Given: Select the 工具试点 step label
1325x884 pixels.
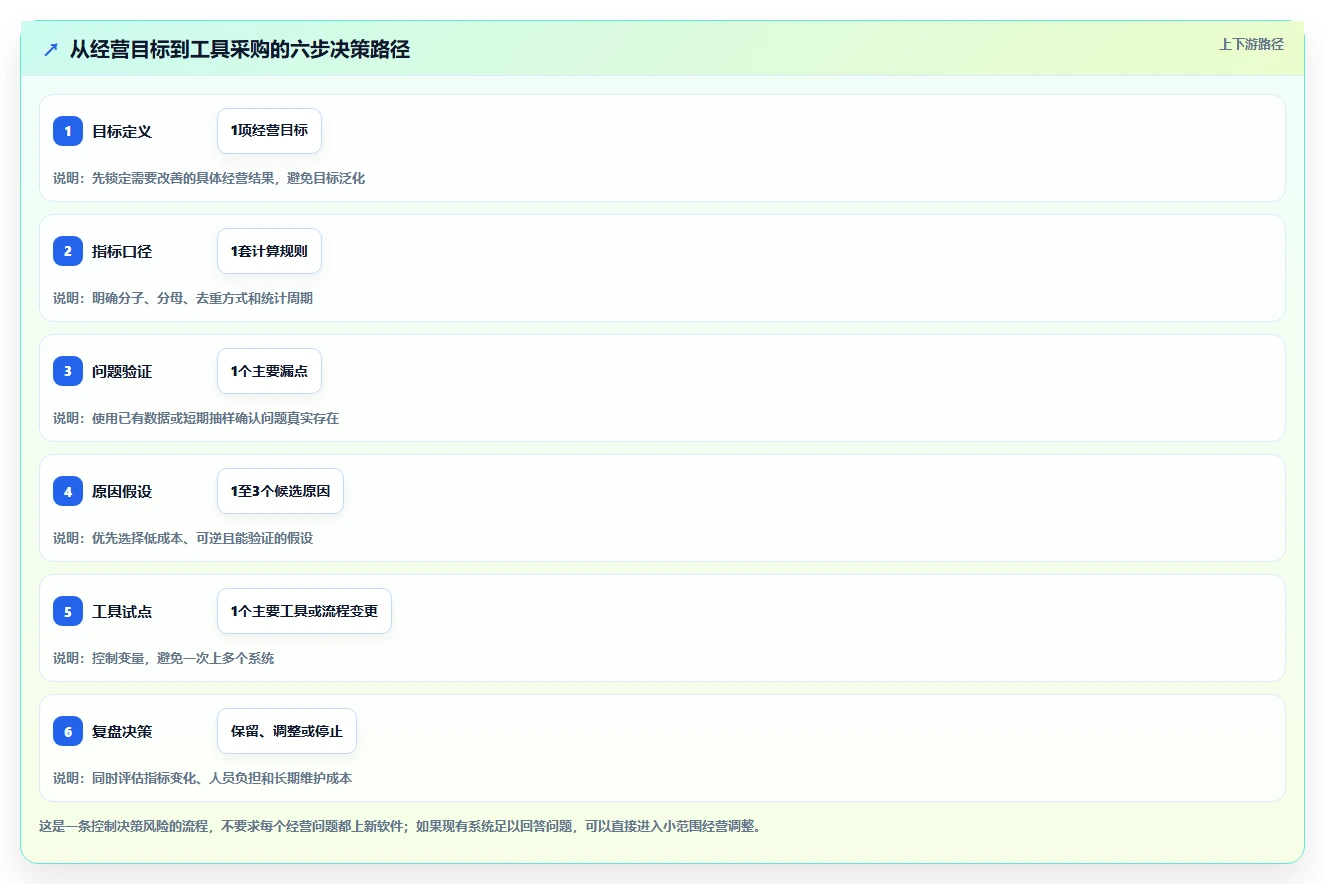Looking at the screenshot, I should pos(122,611).
